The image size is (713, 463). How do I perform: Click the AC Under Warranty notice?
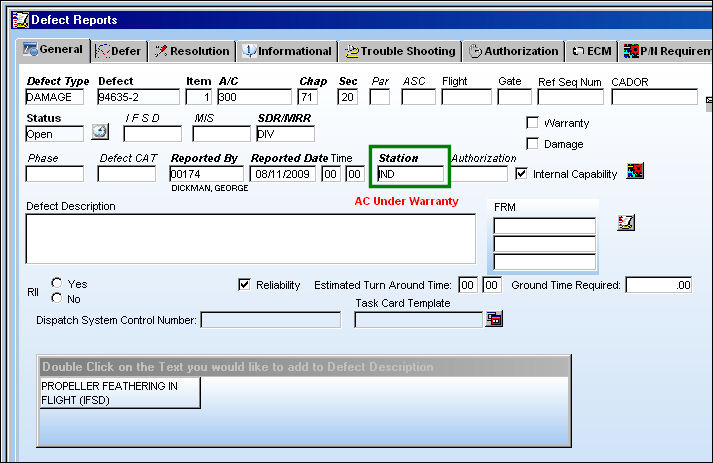tap(407, 201)
